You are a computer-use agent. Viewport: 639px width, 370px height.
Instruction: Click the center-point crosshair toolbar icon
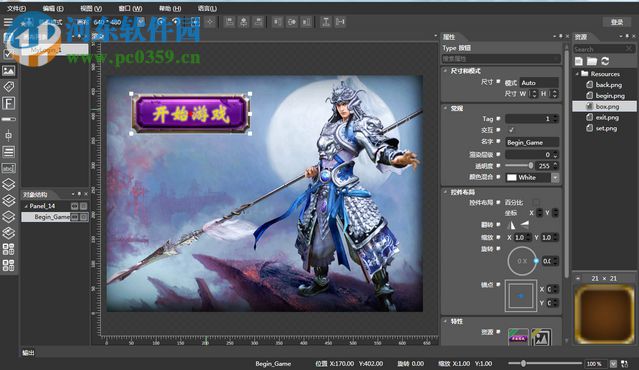[210, 22]
